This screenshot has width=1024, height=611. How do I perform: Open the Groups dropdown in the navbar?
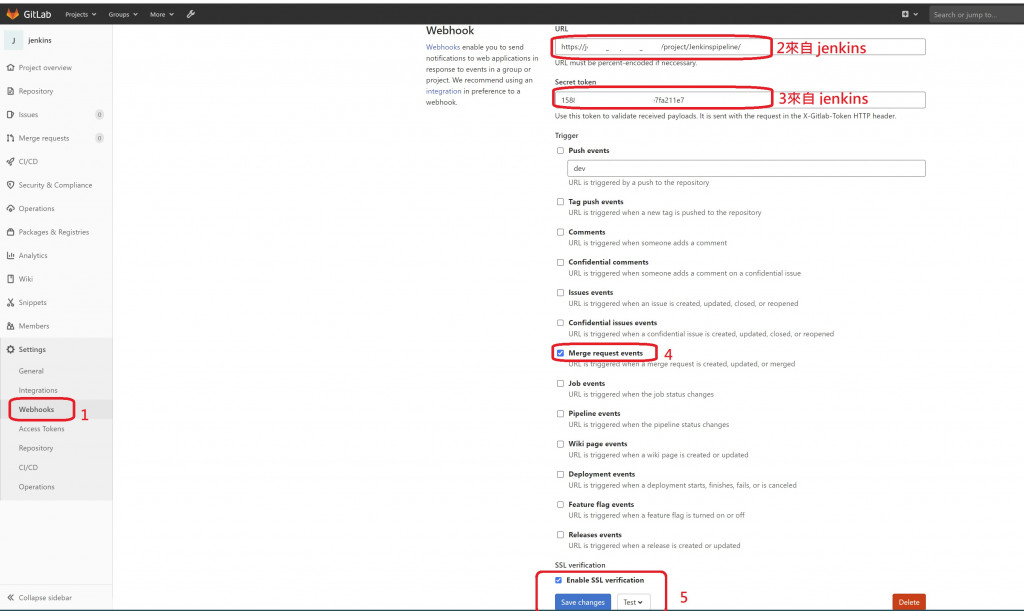pyautogui.click(x=123, y=14)
